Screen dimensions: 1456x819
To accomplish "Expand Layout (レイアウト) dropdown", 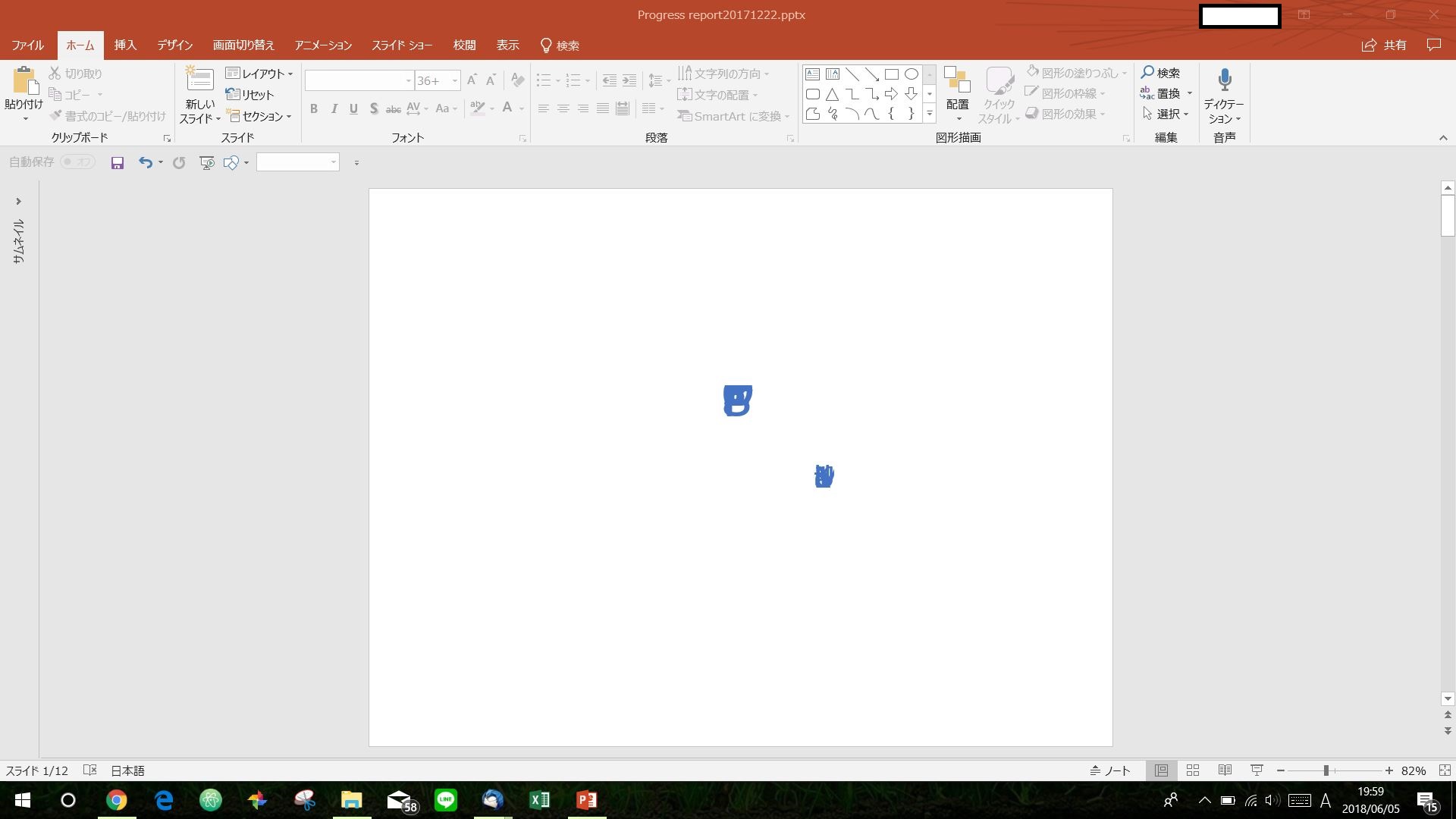I will coord(259,74).
